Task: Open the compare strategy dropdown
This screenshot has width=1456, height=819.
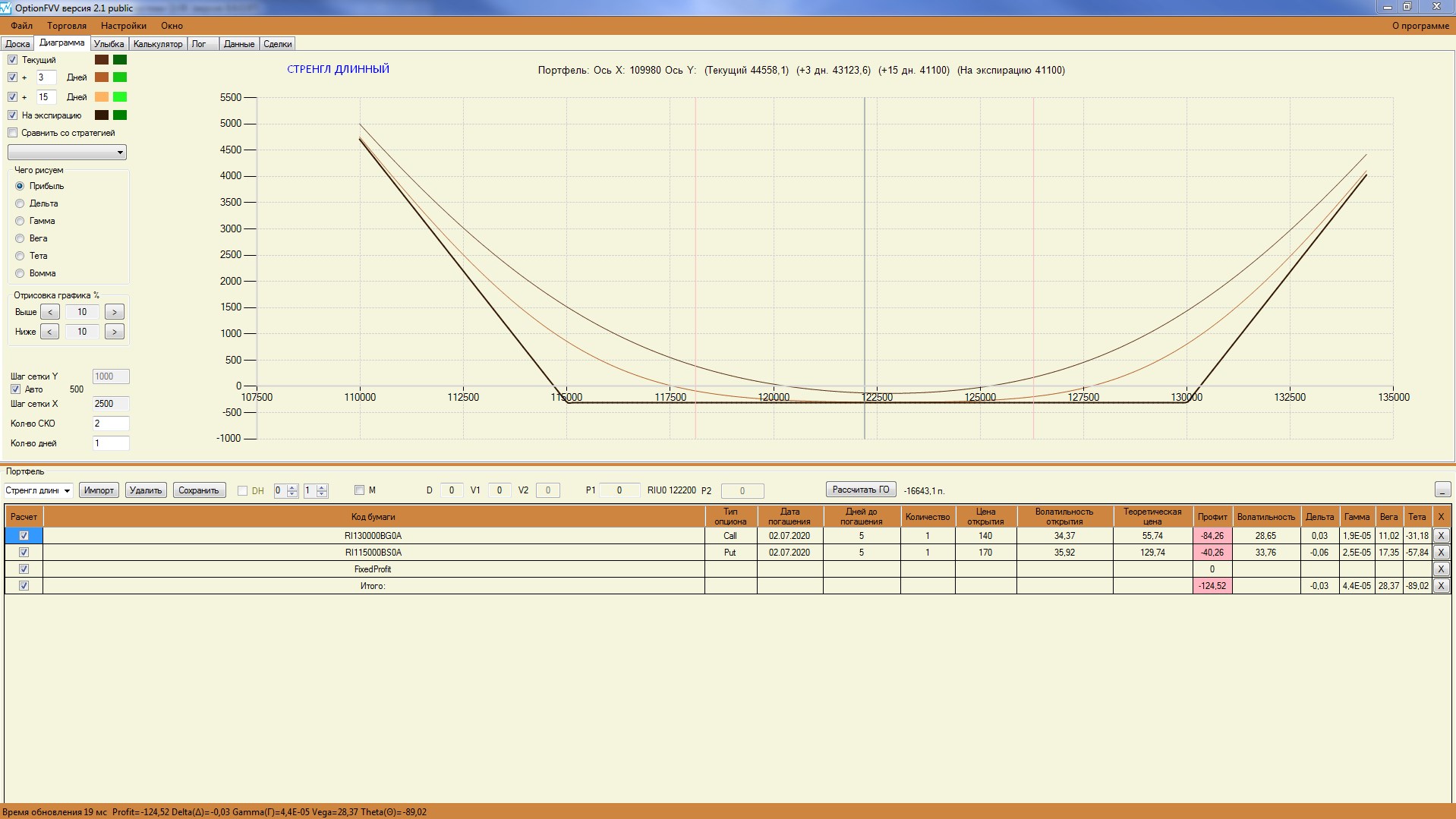Action: point(67,153)
